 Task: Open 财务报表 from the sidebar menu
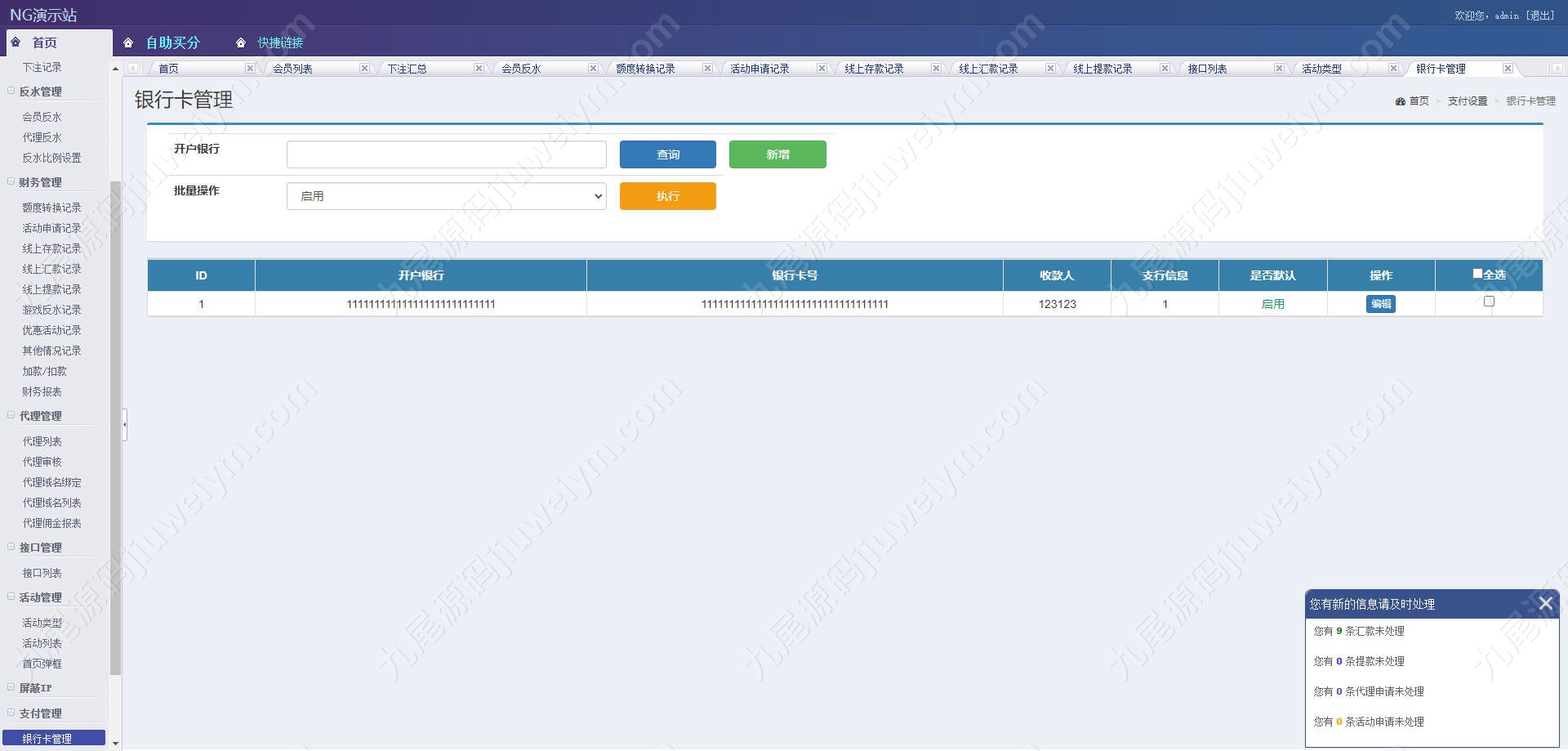coord(42,392)
